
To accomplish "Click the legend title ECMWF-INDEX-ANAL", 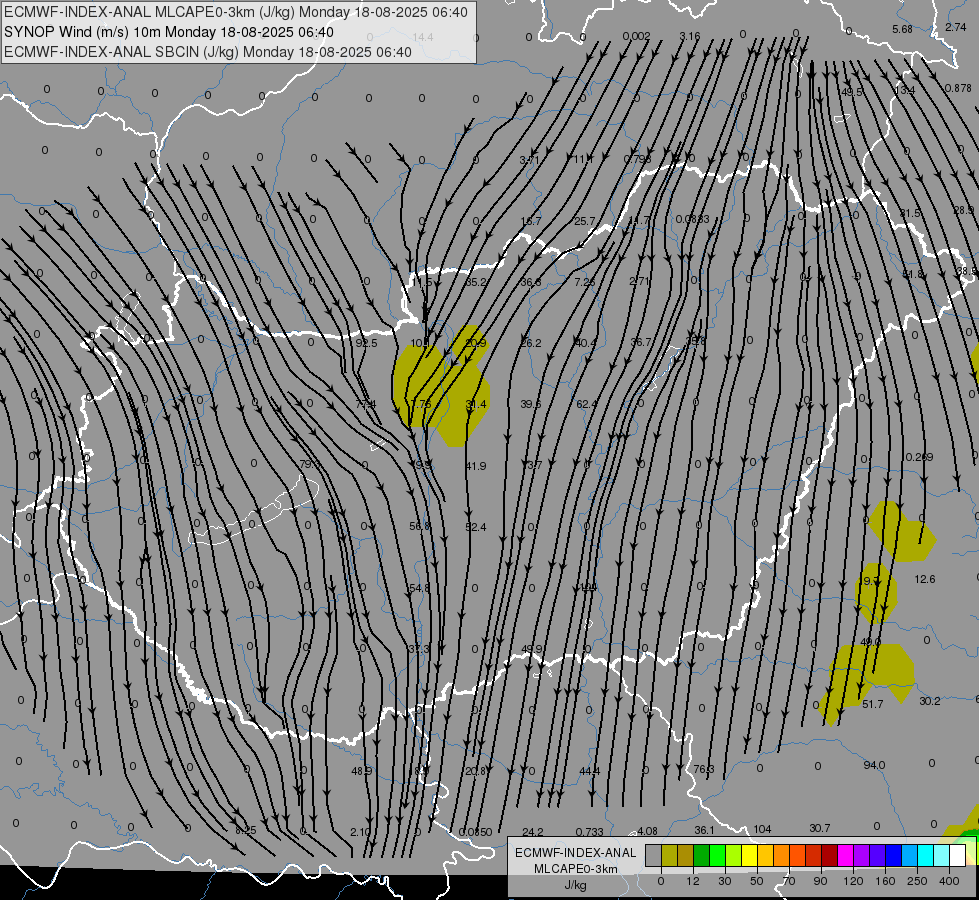I will (575, 853).
